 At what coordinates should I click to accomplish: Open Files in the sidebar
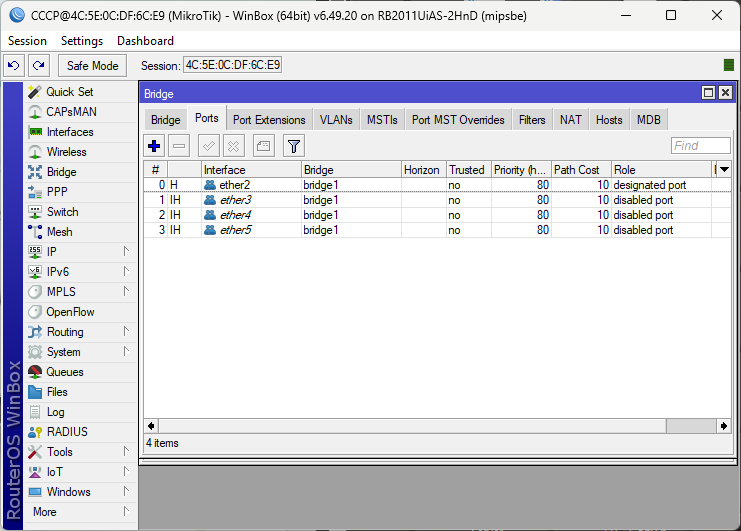point(80,392)
